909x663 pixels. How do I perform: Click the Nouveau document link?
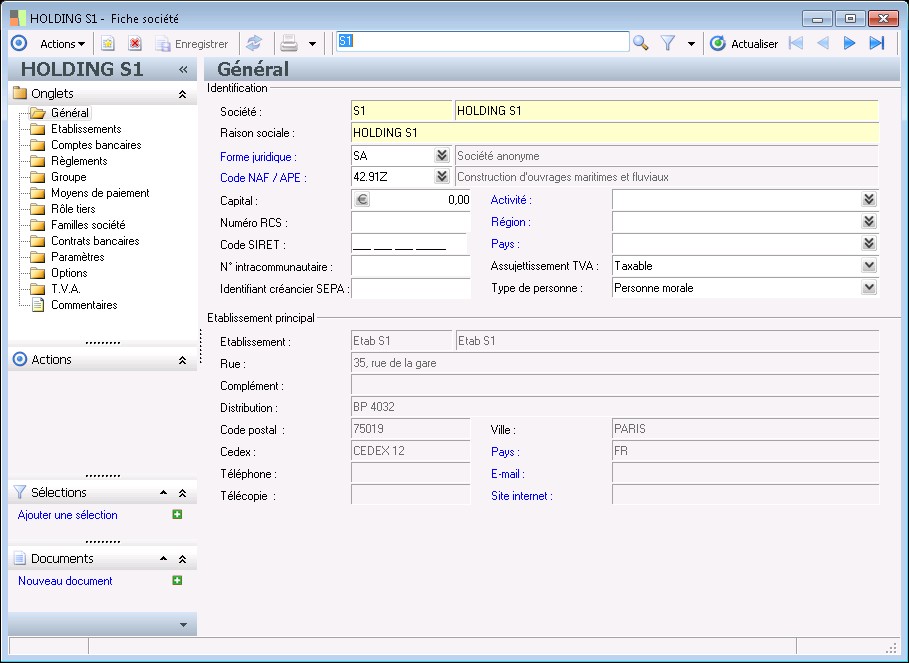65,581
